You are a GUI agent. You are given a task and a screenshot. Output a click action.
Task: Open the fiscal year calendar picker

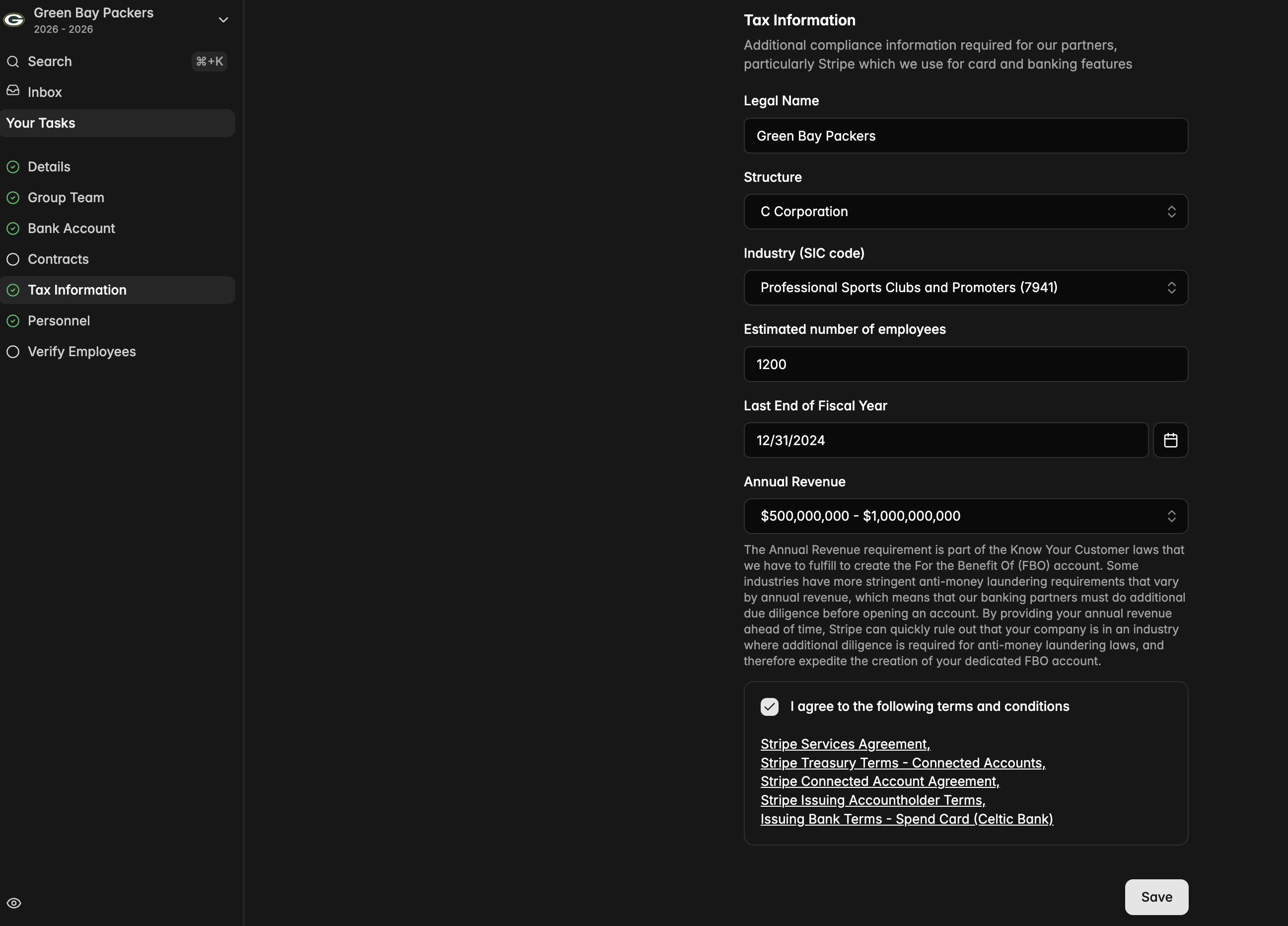(x=1170, y=440)
